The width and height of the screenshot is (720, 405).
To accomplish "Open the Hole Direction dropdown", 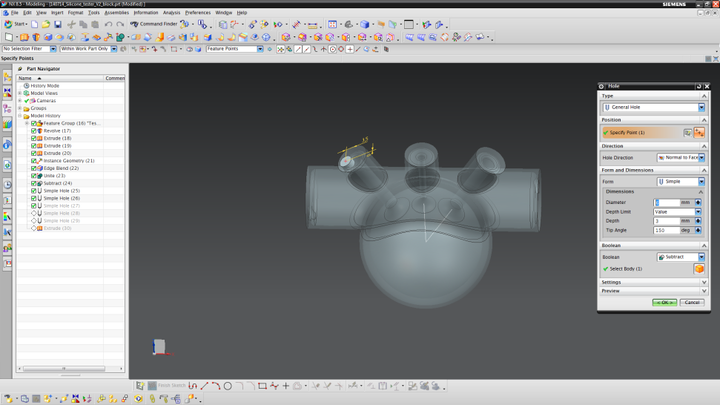I will (681, 158).
